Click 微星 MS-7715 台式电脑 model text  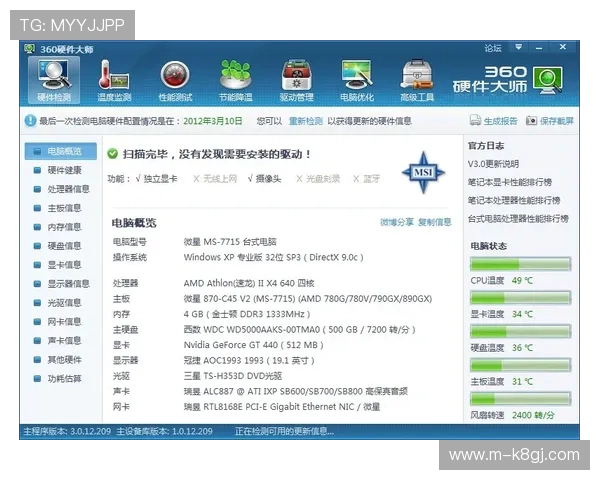coord(230,242)
